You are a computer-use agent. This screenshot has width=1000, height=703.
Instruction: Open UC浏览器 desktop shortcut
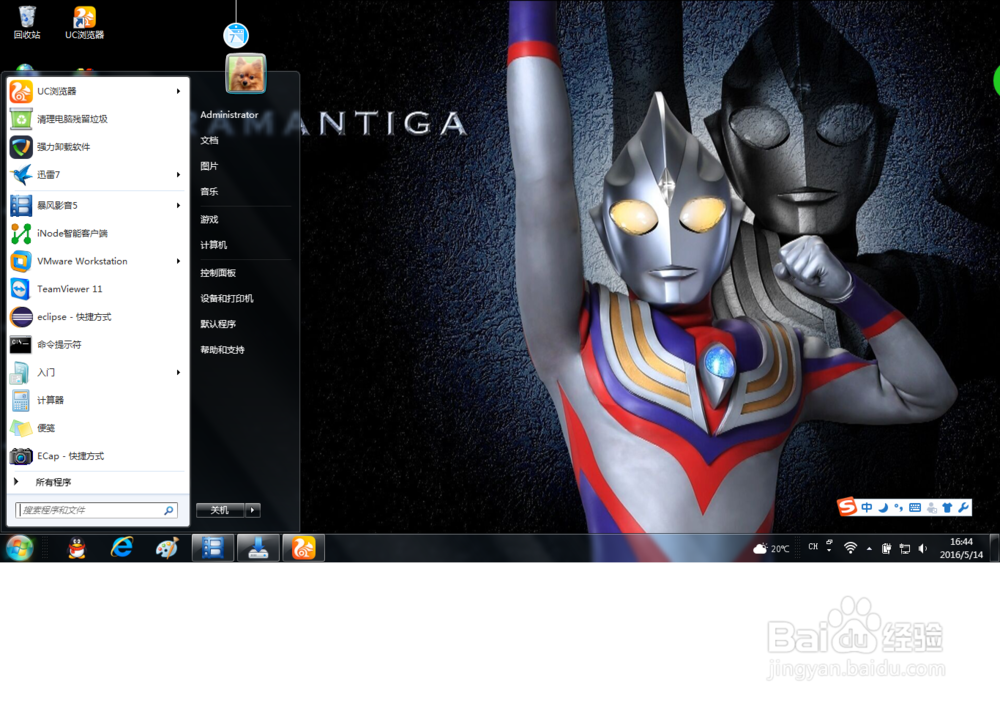[x=84, y=22]
